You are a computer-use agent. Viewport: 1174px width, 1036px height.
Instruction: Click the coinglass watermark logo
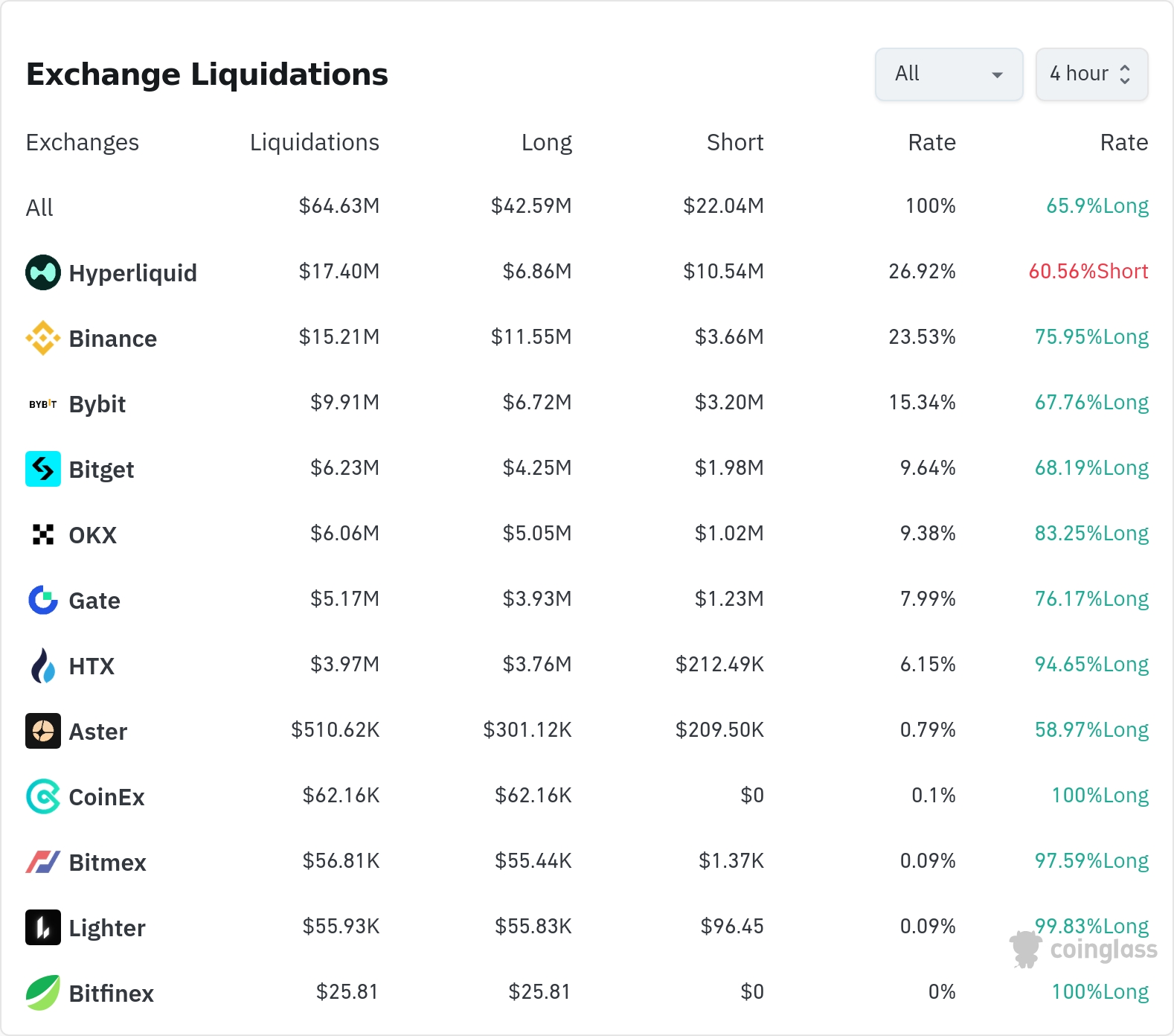pos(1085,950)
